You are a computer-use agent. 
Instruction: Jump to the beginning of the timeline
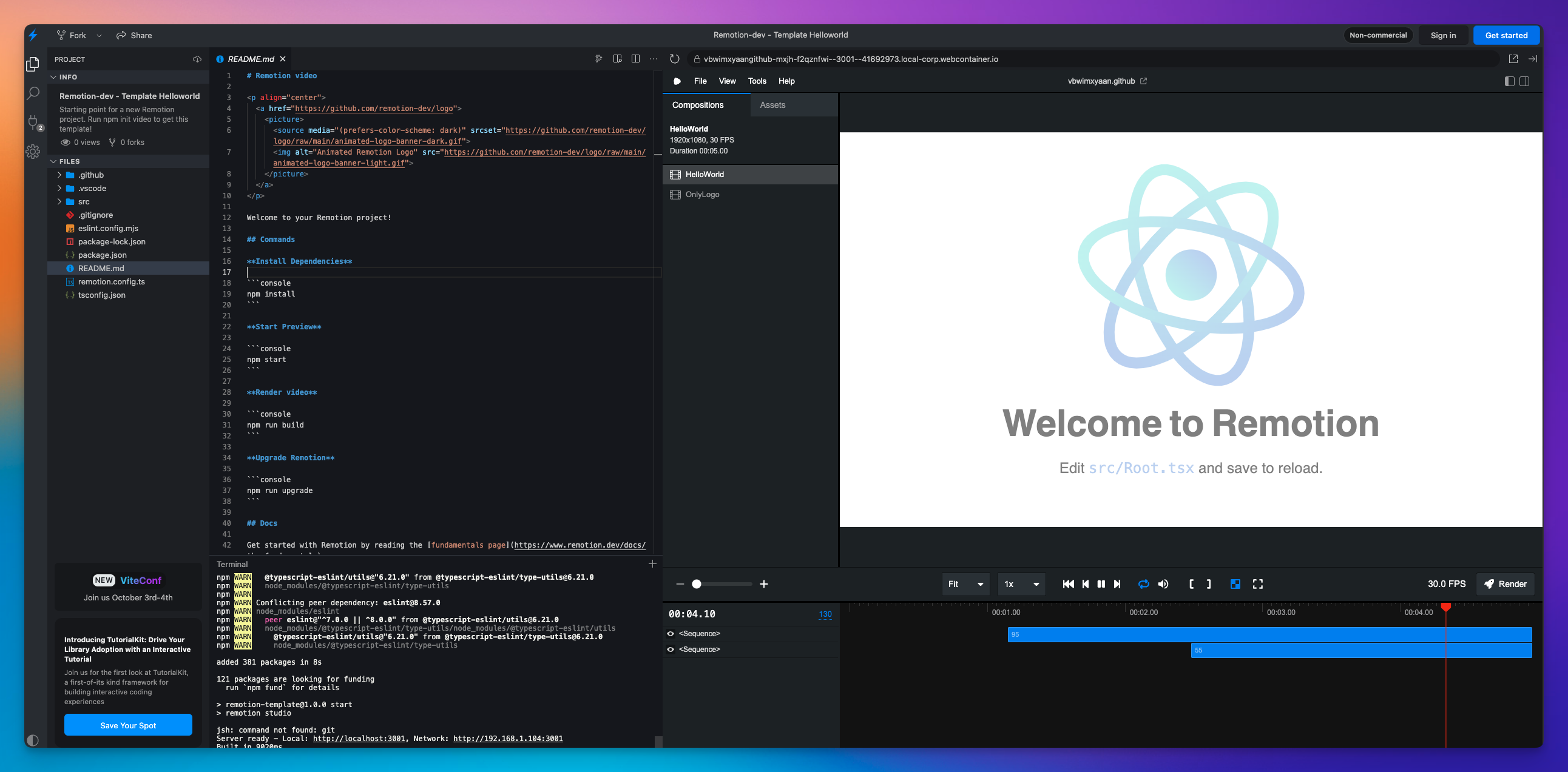(1067, 584)
